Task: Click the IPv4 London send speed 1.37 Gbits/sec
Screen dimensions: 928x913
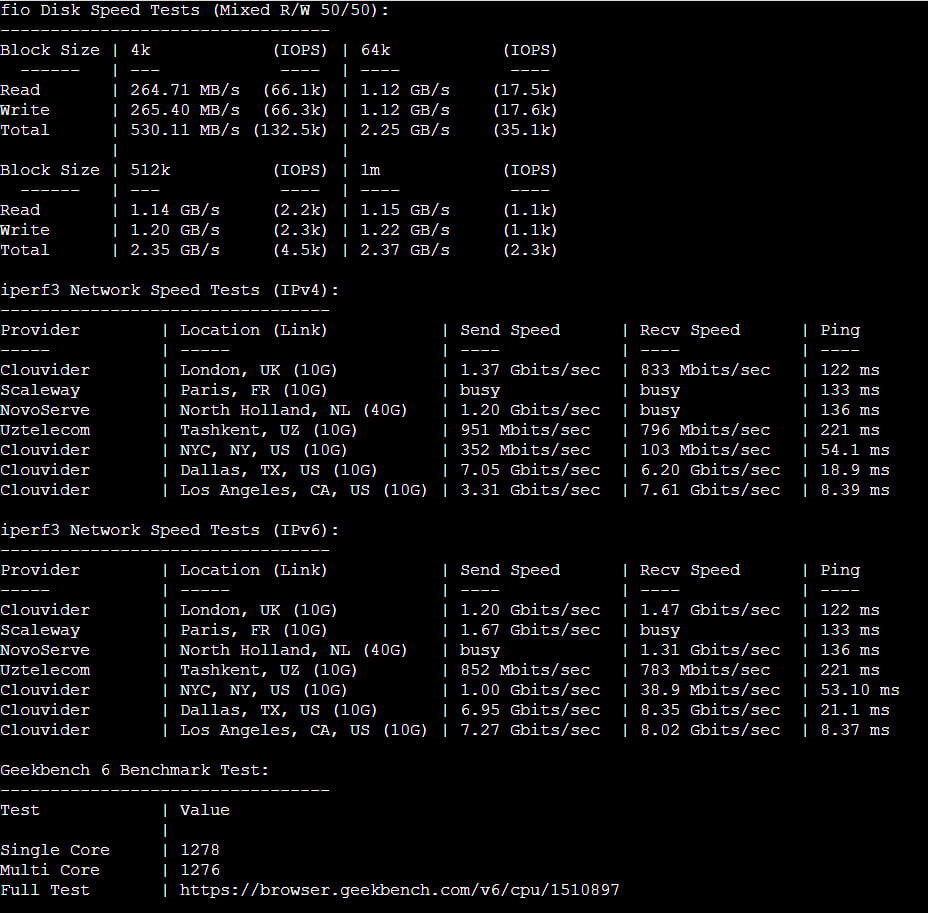Action: [x=530, y=370]
